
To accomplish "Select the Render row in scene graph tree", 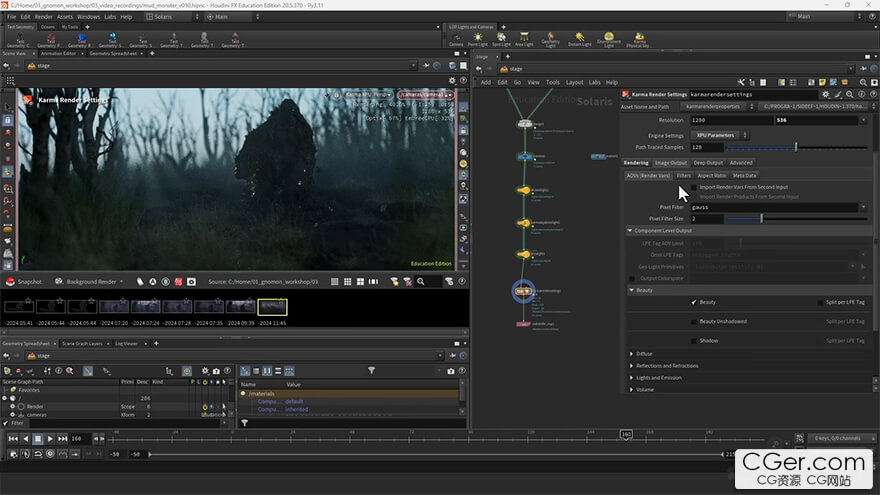I will 112,406.
